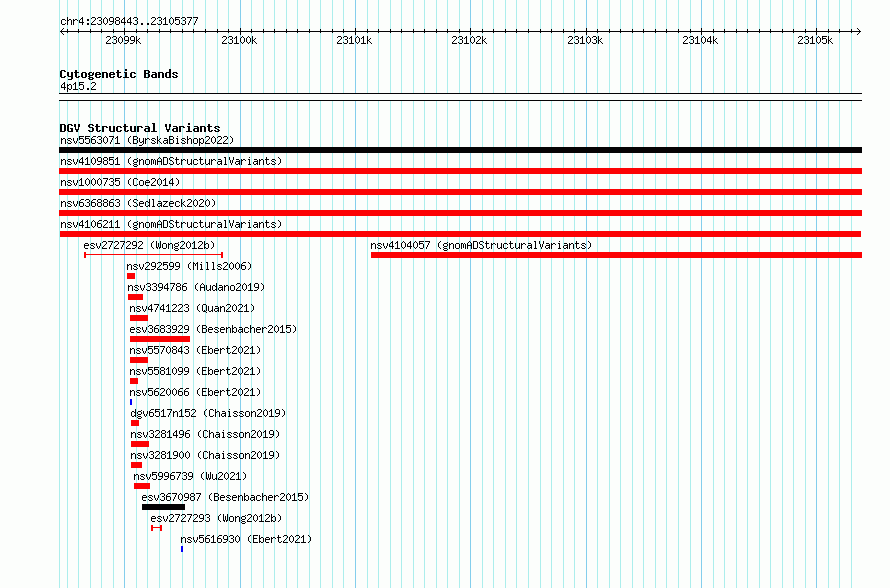This screenshot has height=588, width=890.
Task: Click the 4p15.2 band label
Action: [78, 86]
